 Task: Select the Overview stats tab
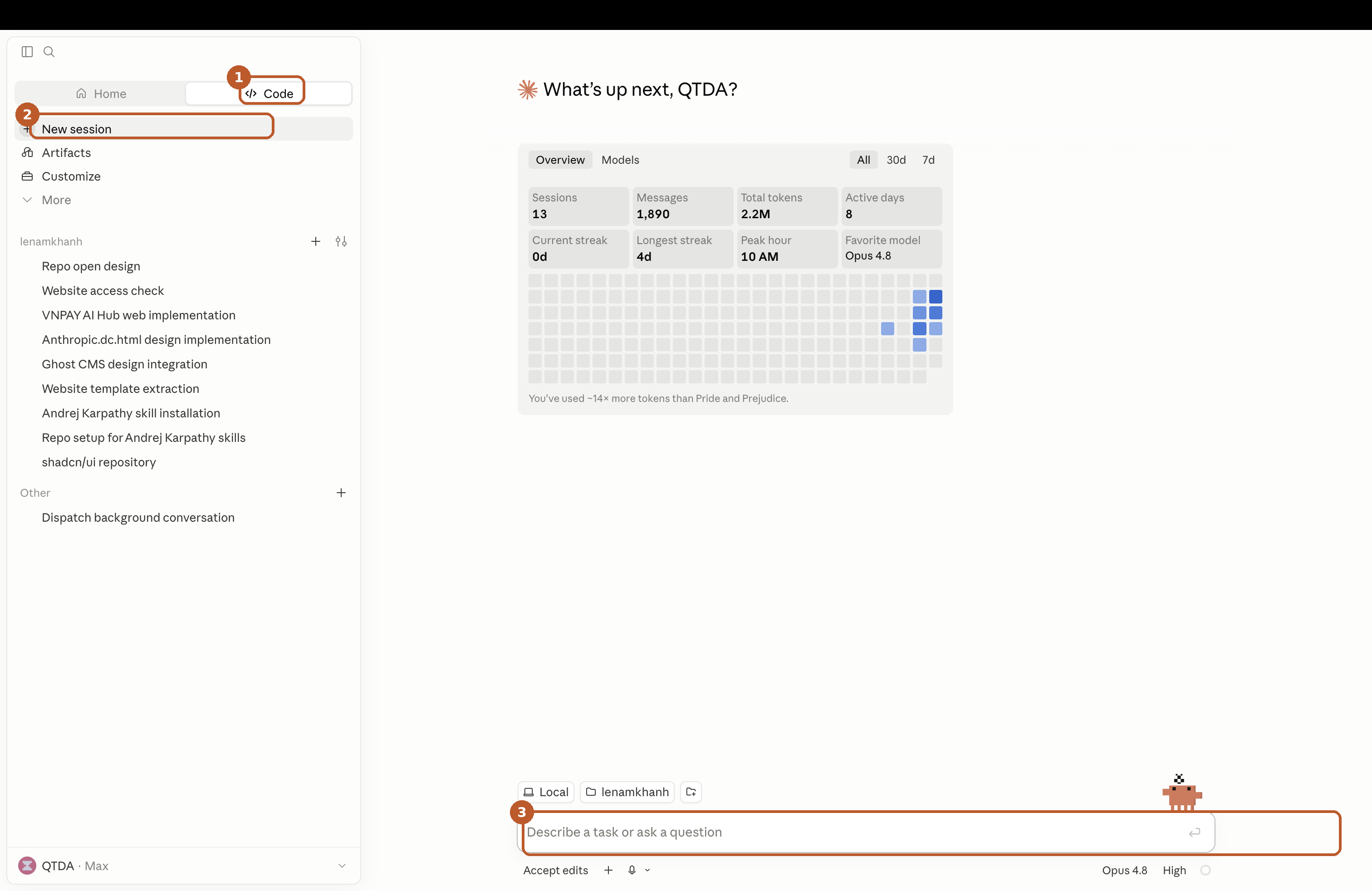click(x=560, y=160)
